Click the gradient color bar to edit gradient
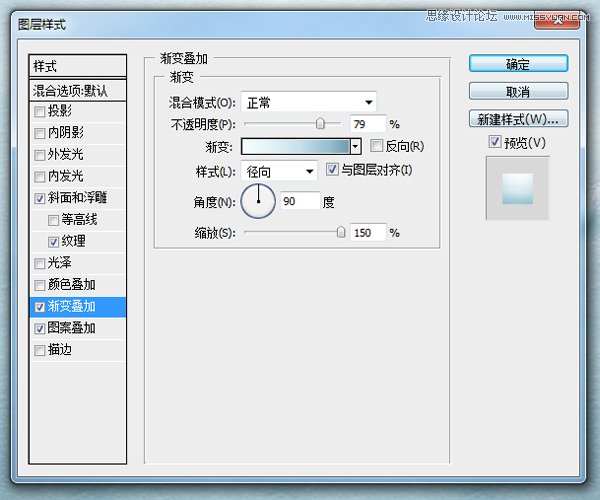Viewport: 600px width, 500px height. tap(295, 146)
